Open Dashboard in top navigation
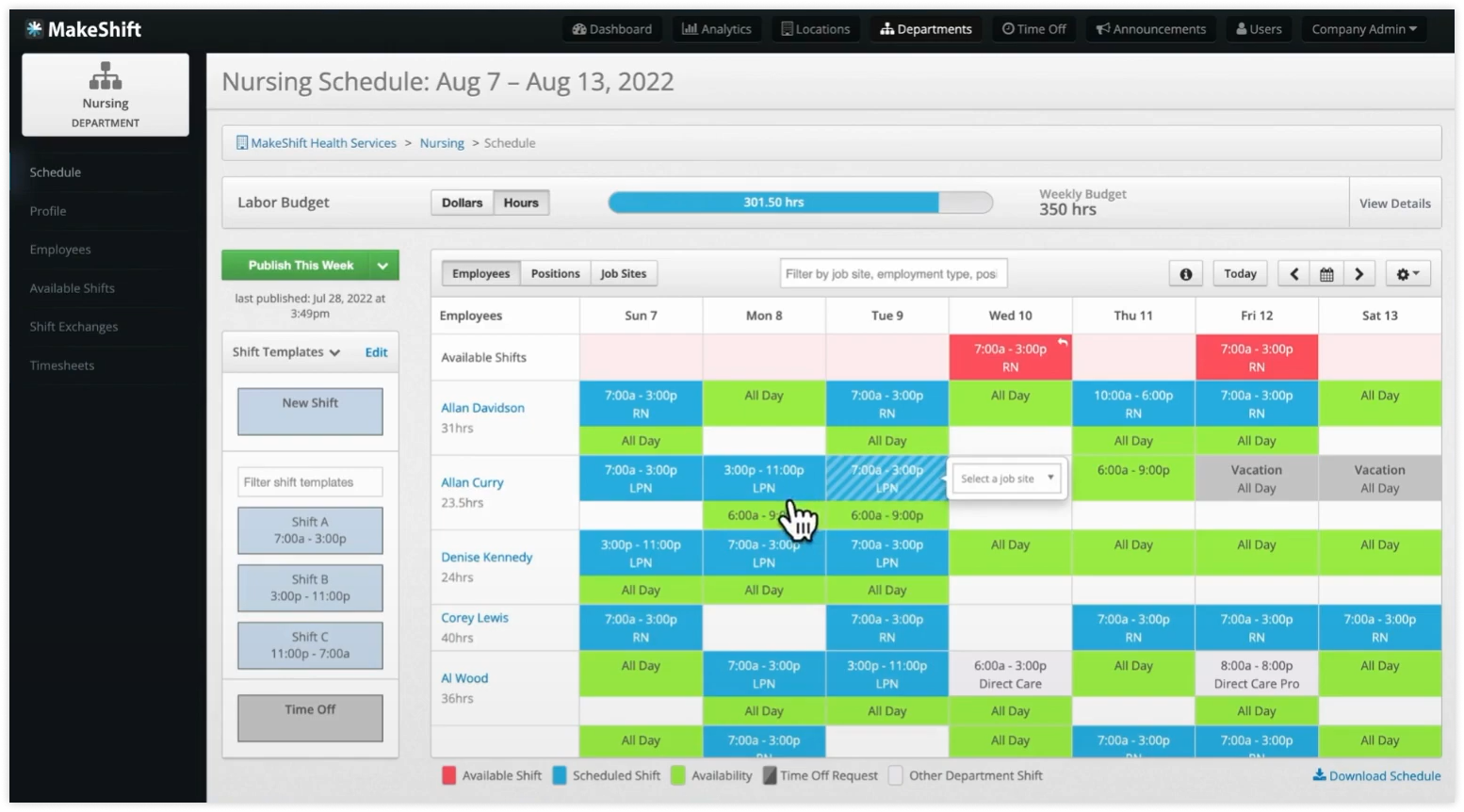The width and height of the screenshot is (1464, 812). tap(612, 29)
